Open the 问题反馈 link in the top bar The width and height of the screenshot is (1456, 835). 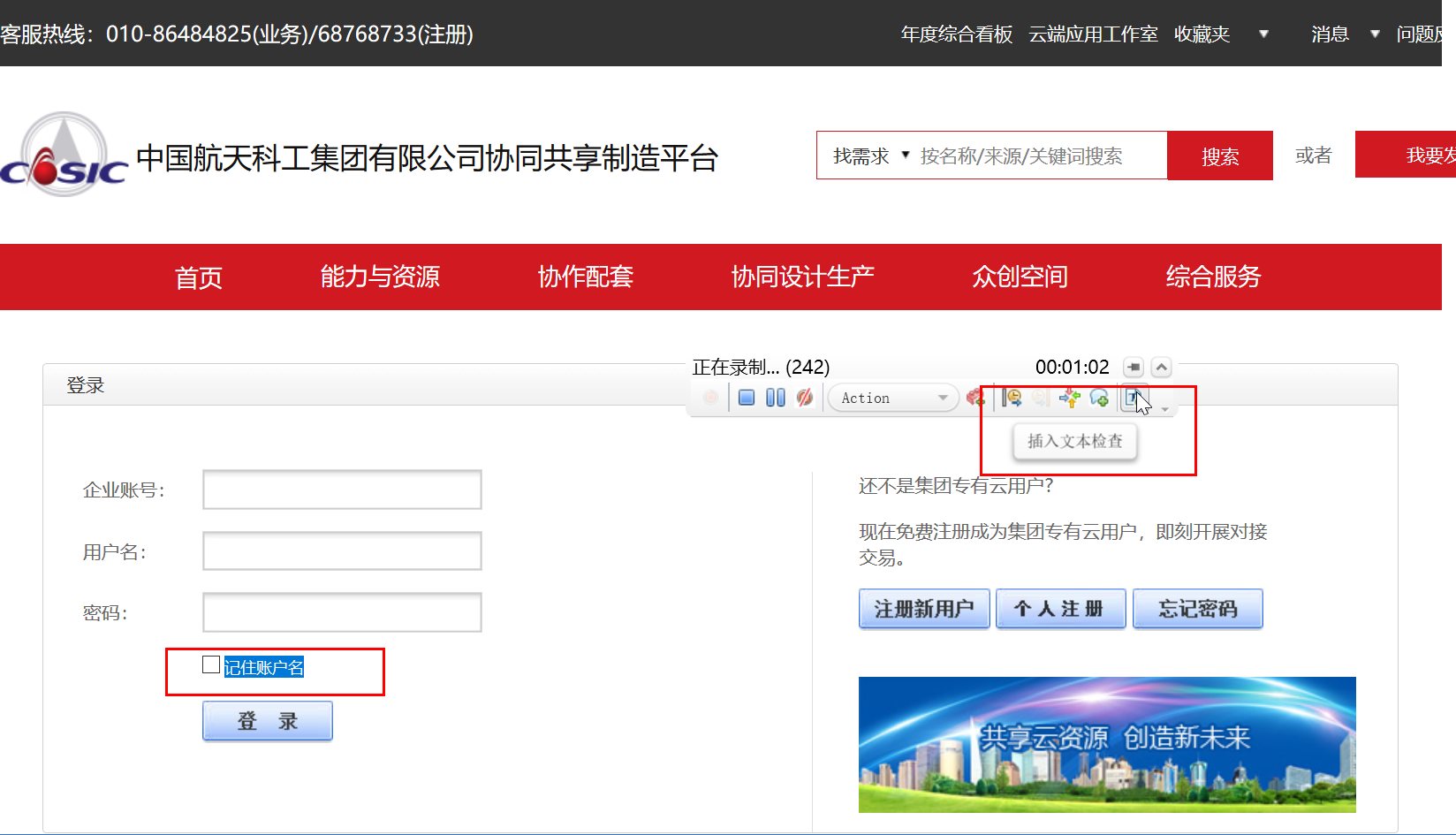1419,34
